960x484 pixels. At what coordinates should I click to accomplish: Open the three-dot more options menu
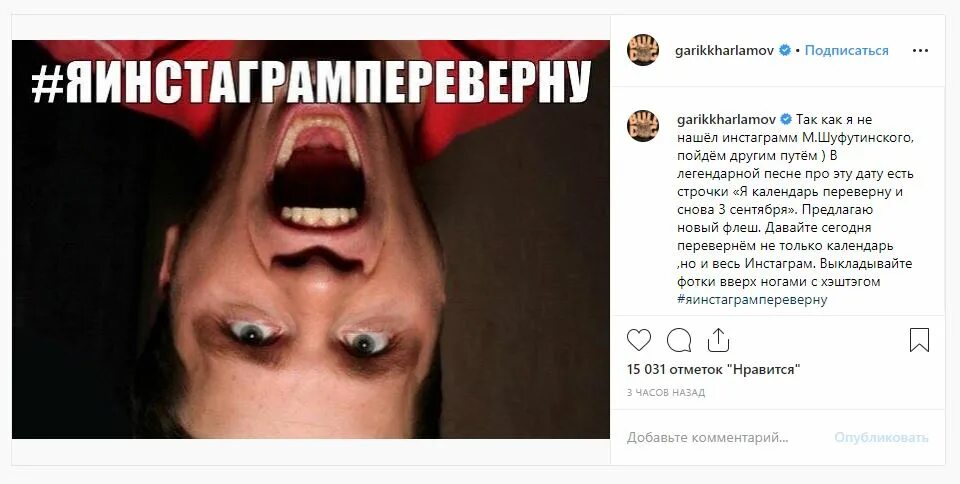[x=920, y=51]
